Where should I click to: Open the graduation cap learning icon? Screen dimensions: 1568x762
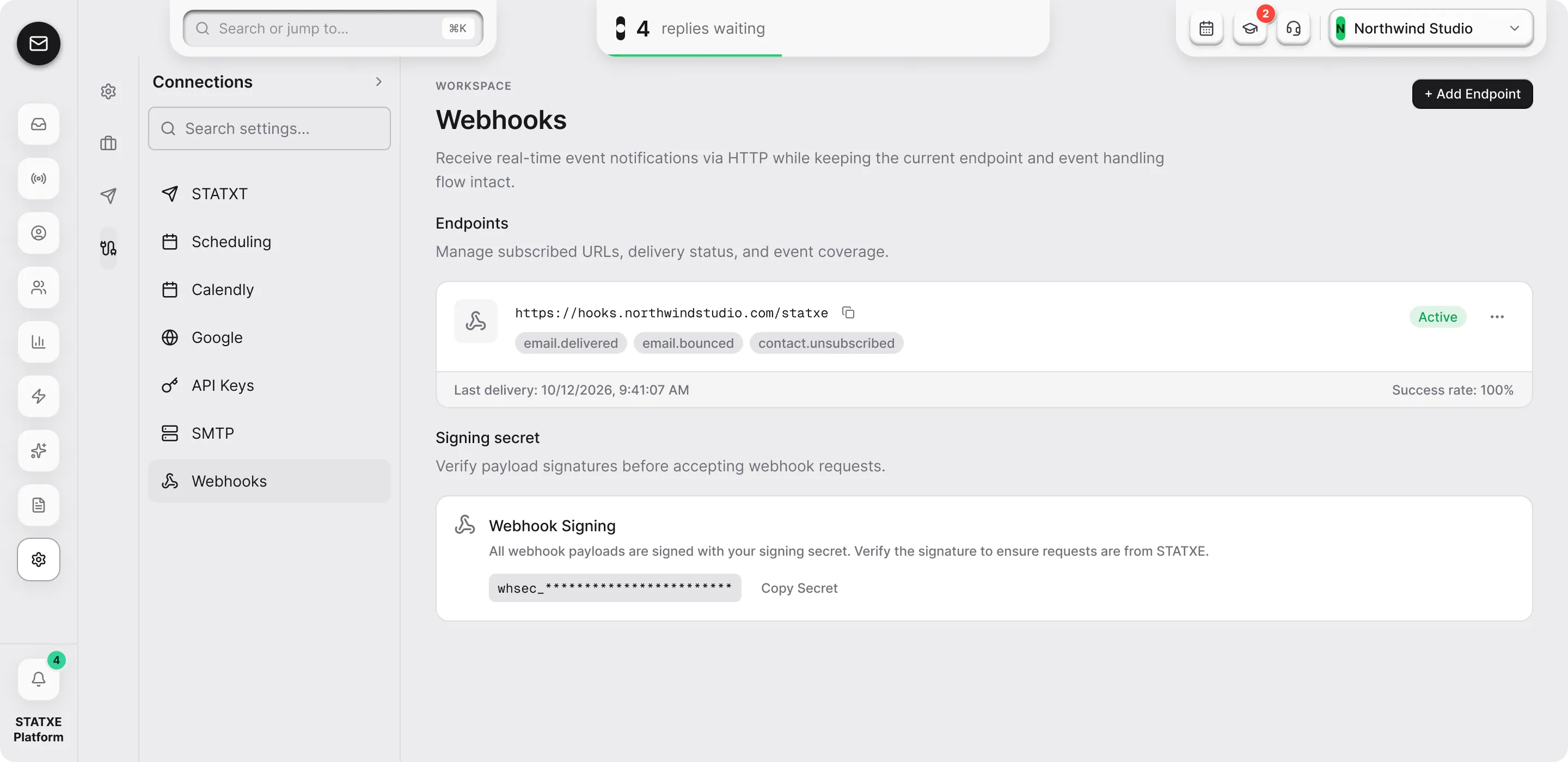[x=1249, y=29]
